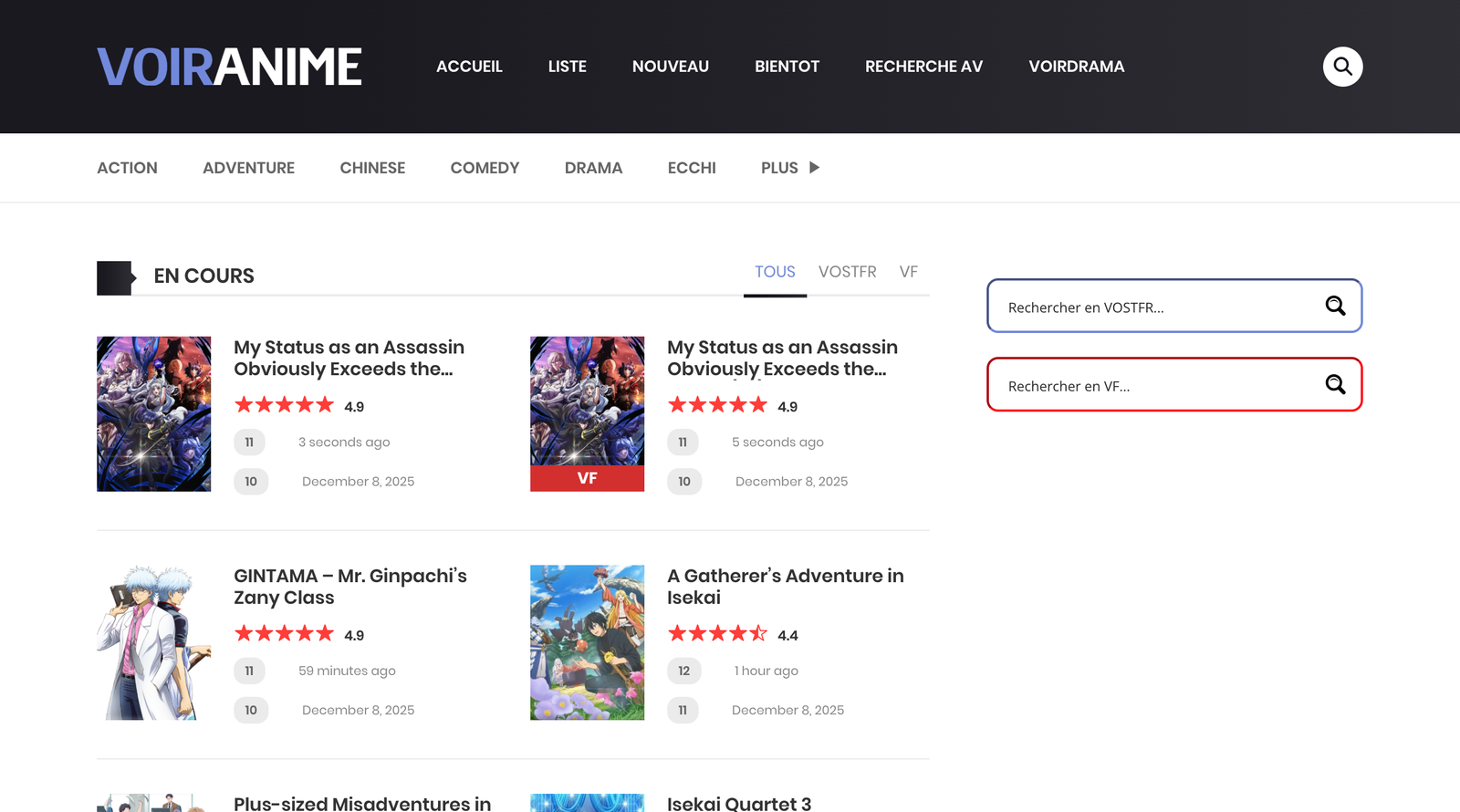Viewport: 1460px width, 812px height.
Task: Open episode 10 of first Assassin entry
Action: [x=251, y=482]
